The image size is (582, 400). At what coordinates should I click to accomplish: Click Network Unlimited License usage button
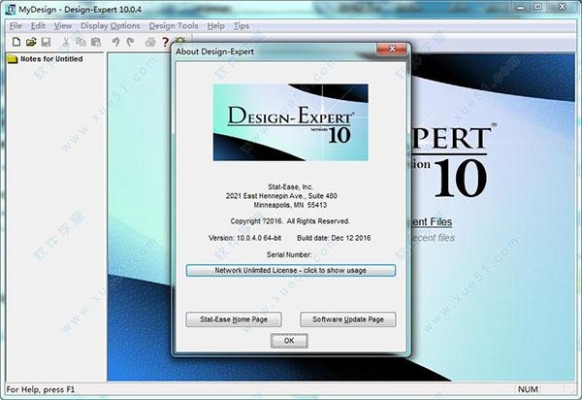(x=291, y=270)
